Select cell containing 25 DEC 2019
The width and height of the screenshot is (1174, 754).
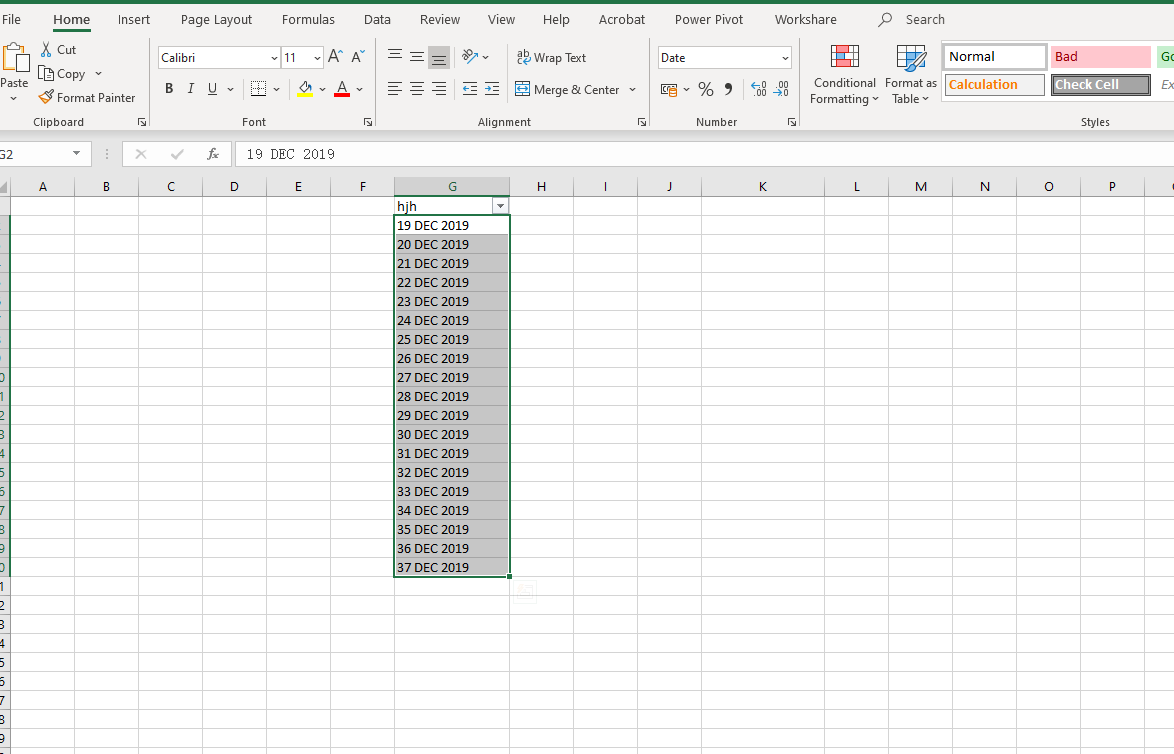tap(452, 339)
